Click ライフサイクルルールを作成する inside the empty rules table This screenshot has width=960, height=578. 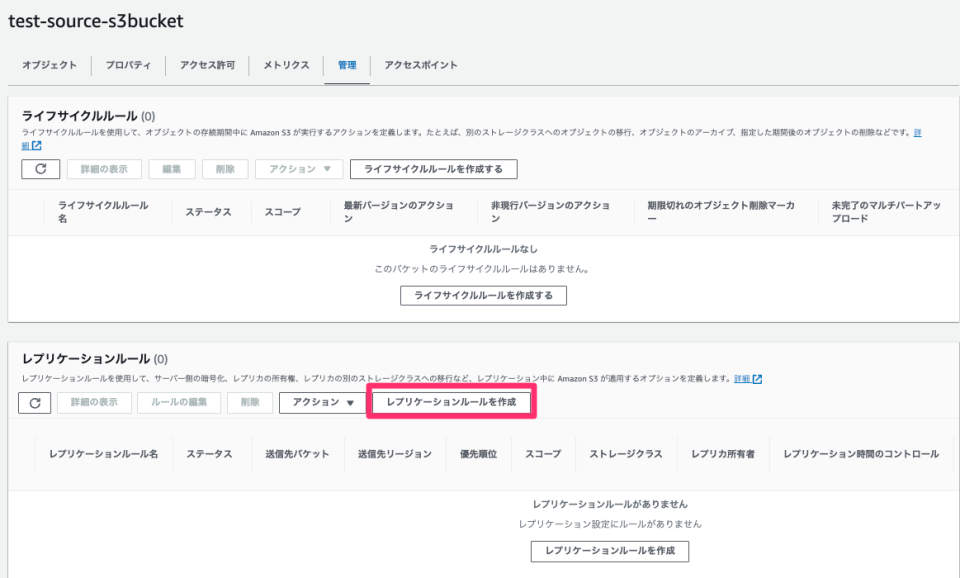point(483,295)
